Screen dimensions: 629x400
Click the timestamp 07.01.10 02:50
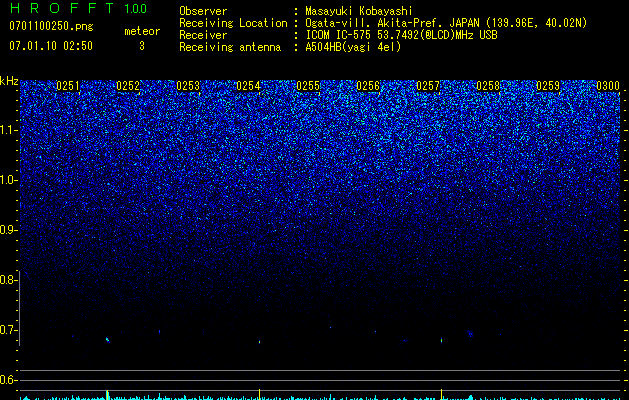click(x=51, y=46)
